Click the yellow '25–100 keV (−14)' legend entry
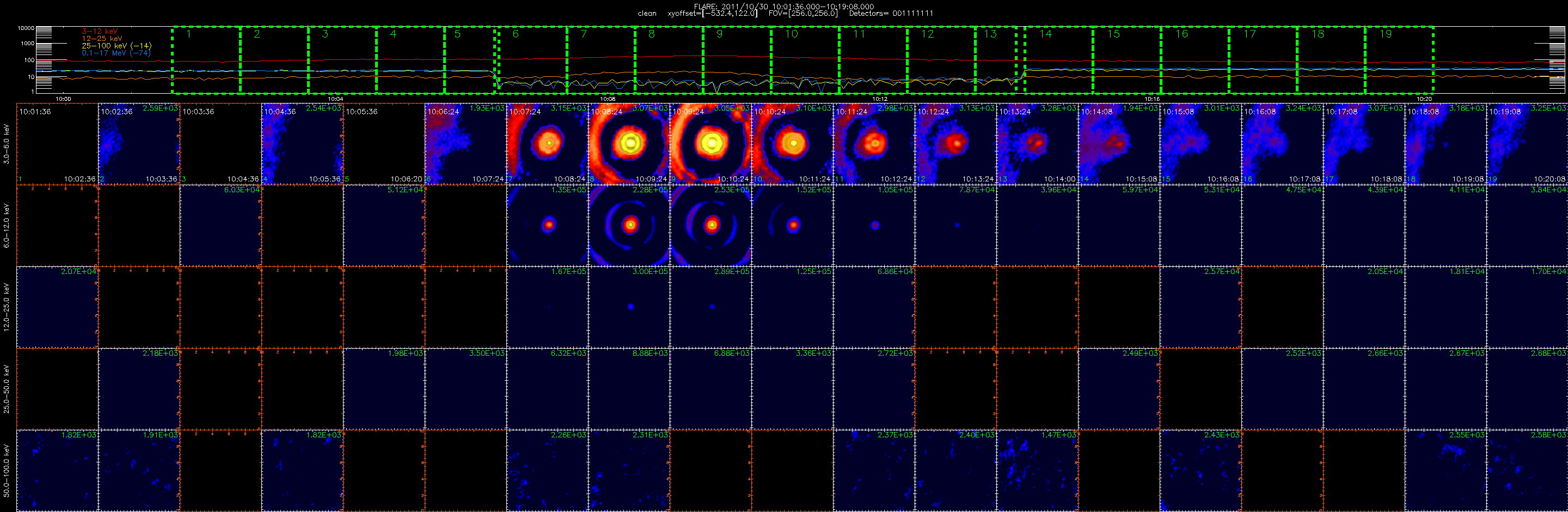The width and height of the screenshot is (1568, 512). click(x=117, y=46)
